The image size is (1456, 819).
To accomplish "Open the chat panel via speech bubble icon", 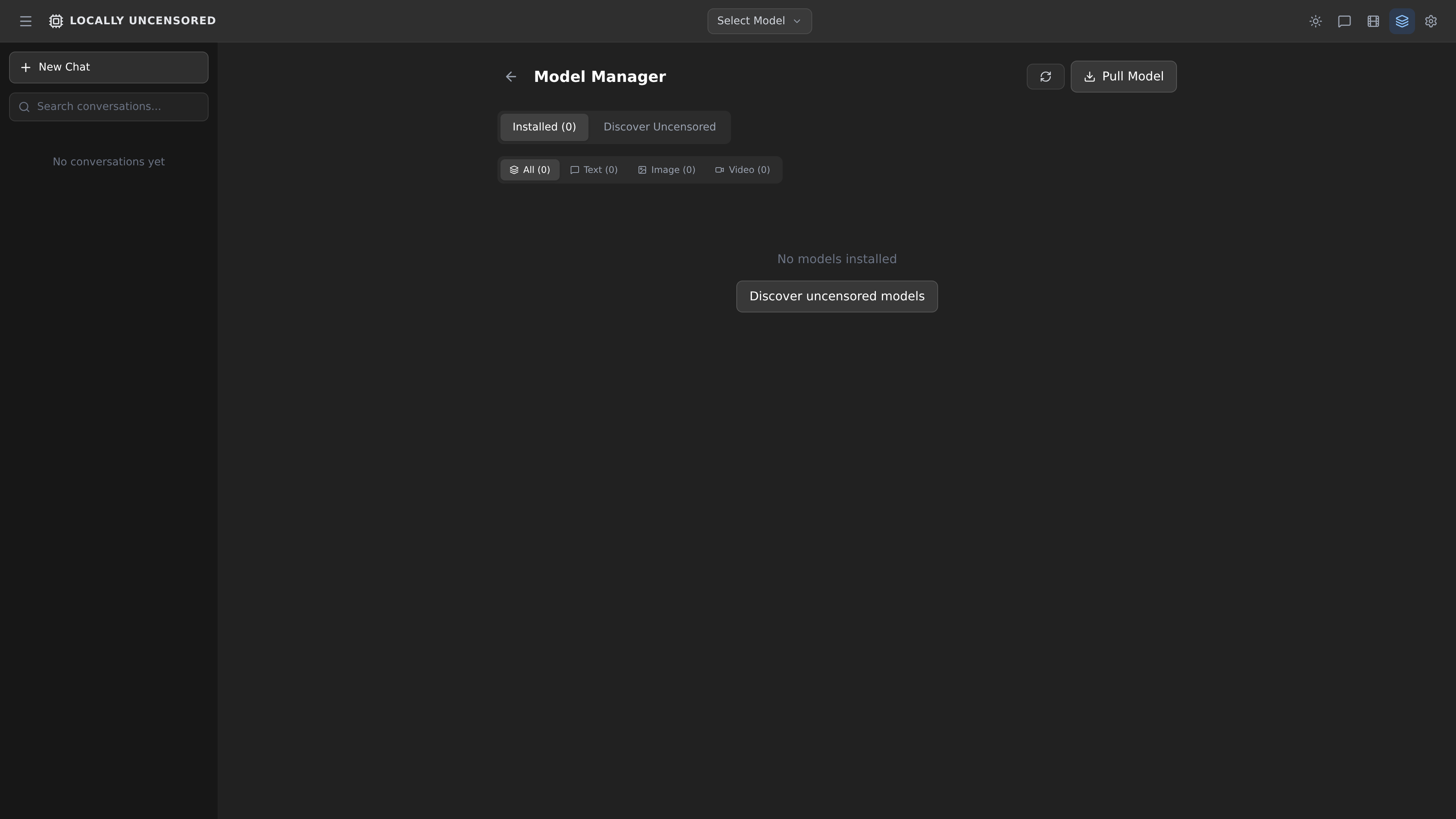I will [x=1344, y=21].
